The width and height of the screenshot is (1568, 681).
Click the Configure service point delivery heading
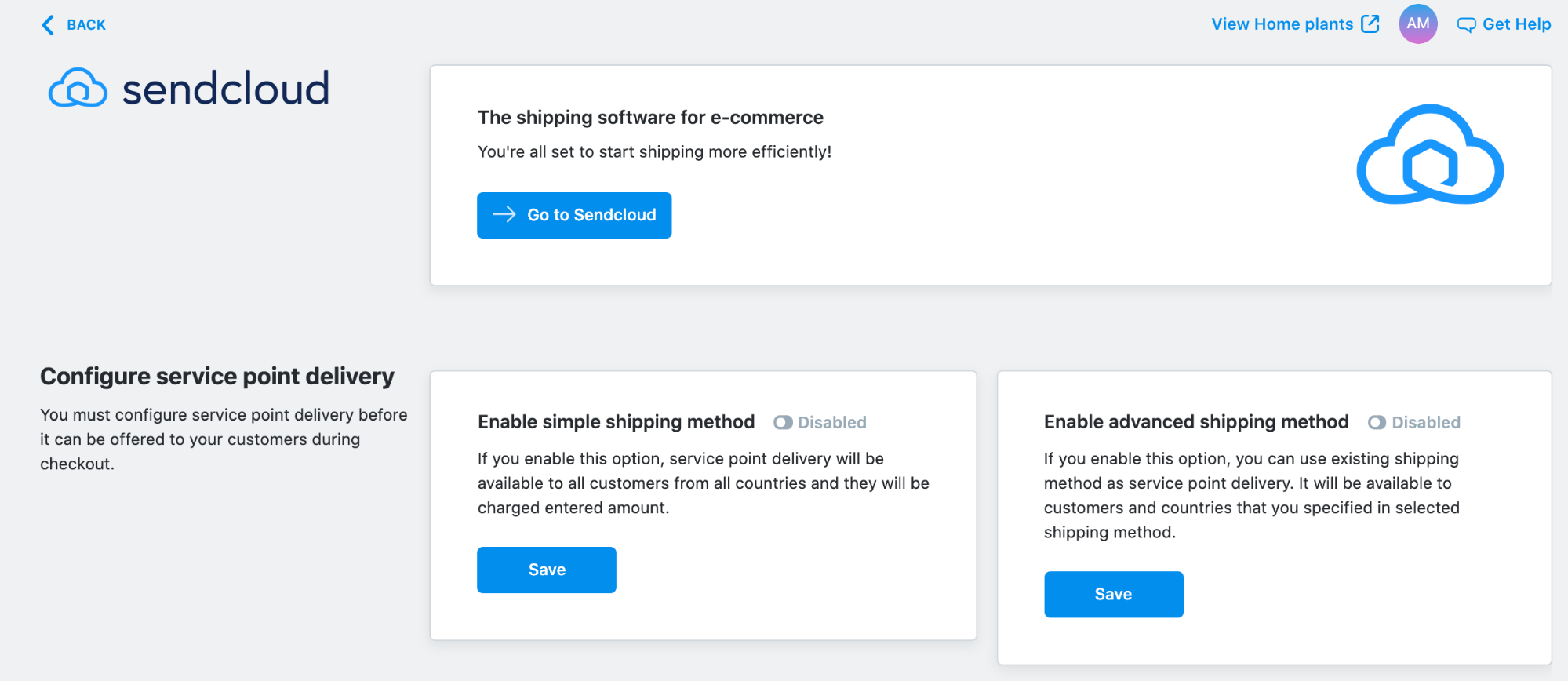[x=217, y=377]
